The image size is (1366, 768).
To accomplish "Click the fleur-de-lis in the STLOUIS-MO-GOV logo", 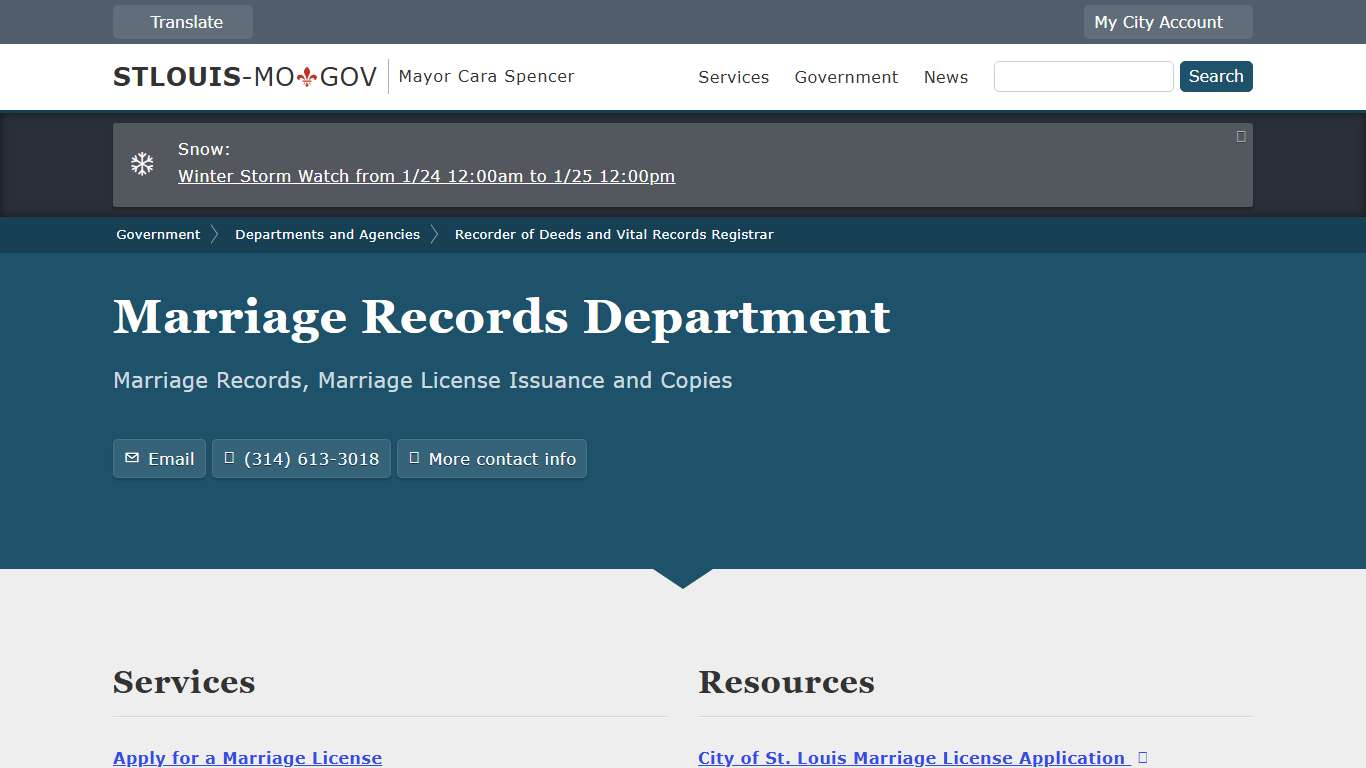I will click(307, 74).
